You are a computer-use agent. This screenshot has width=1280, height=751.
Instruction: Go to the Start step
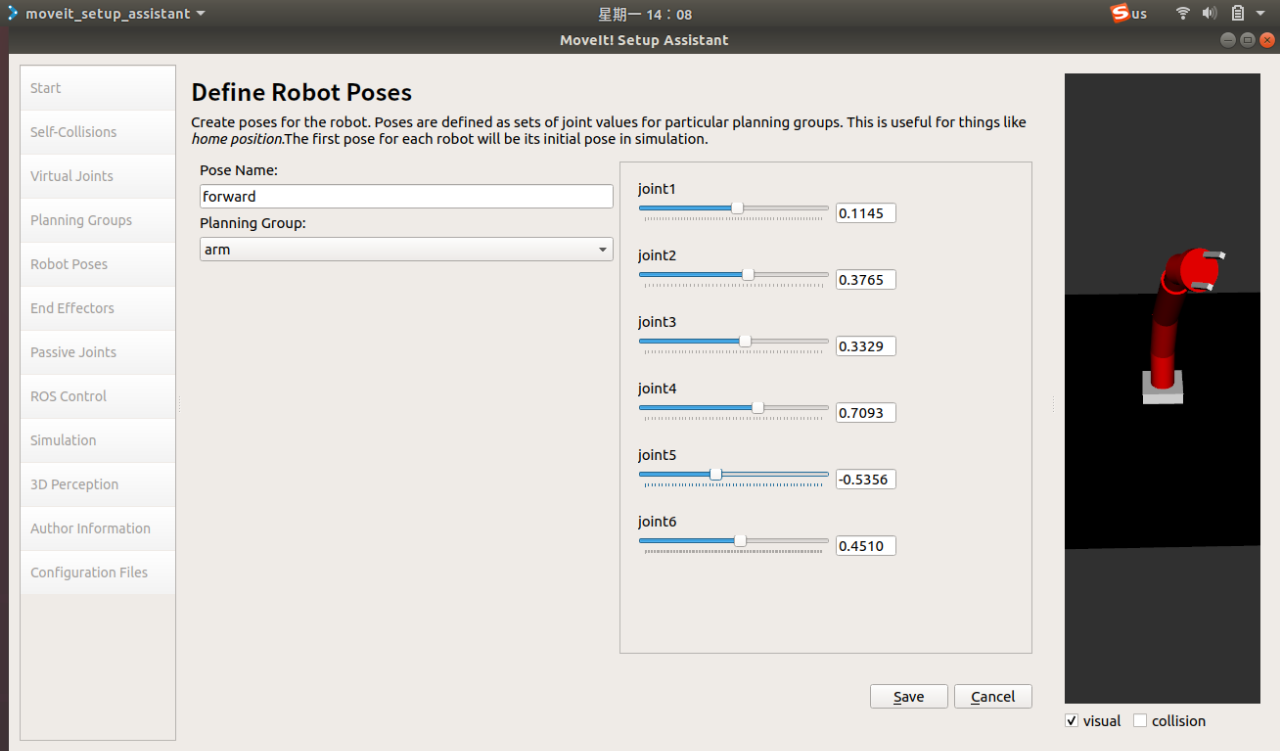tap(98, 88)
